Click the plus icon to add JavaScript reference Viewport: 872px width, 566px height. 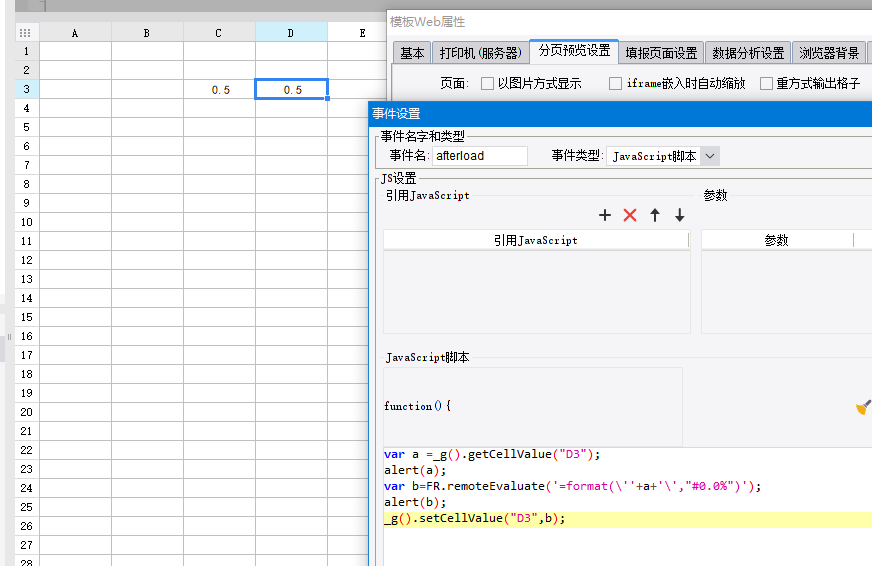click(x=604, y=215)
